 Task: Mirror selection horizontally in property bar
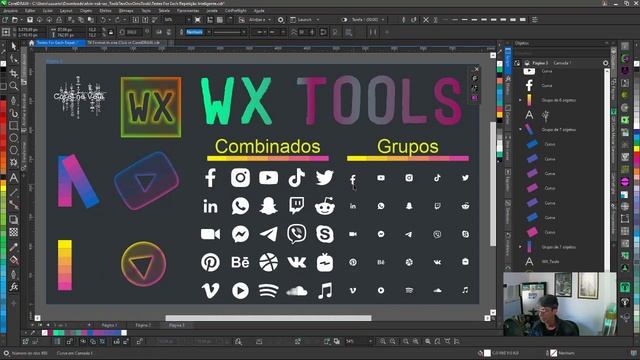159,32
